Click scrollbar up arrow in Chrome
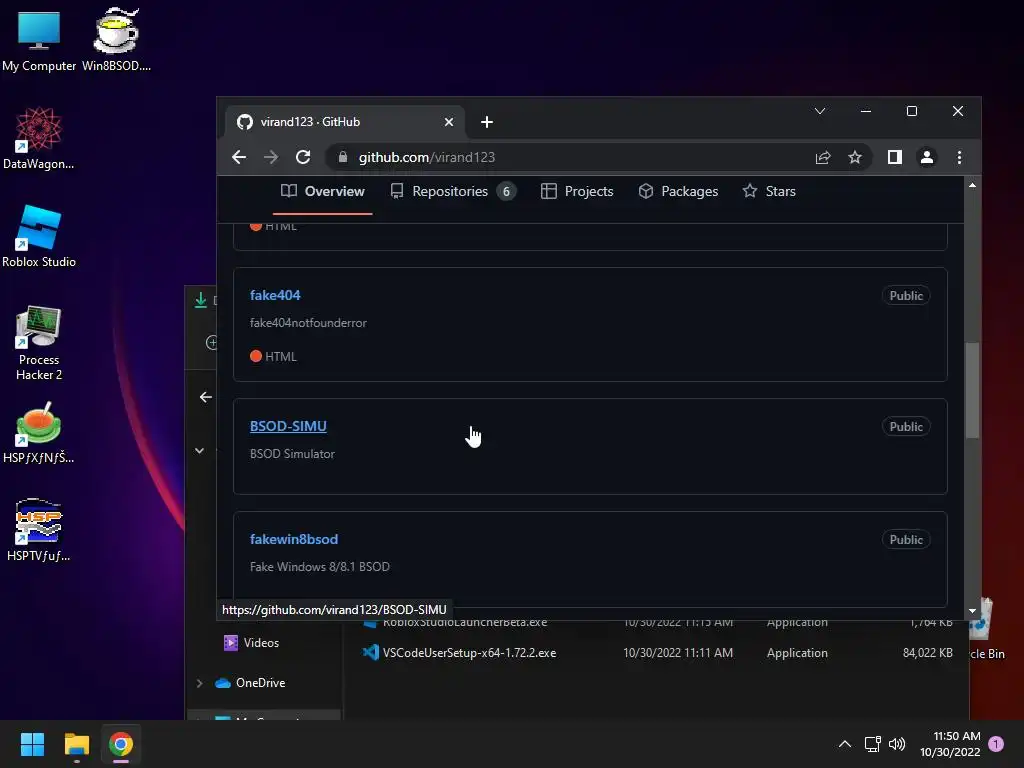This screenshot has height=768, width=1024. click(972, 185)
